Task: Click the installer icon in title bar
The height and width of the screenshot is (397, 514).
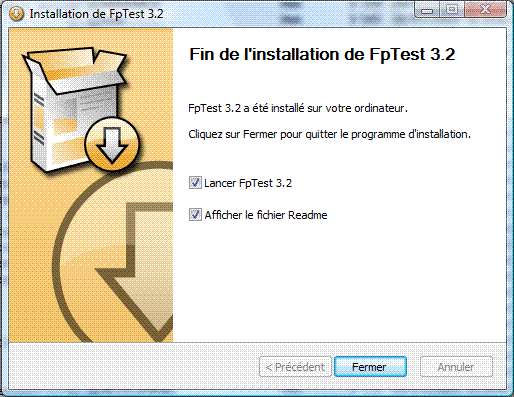Action: (x=16, y=14)
